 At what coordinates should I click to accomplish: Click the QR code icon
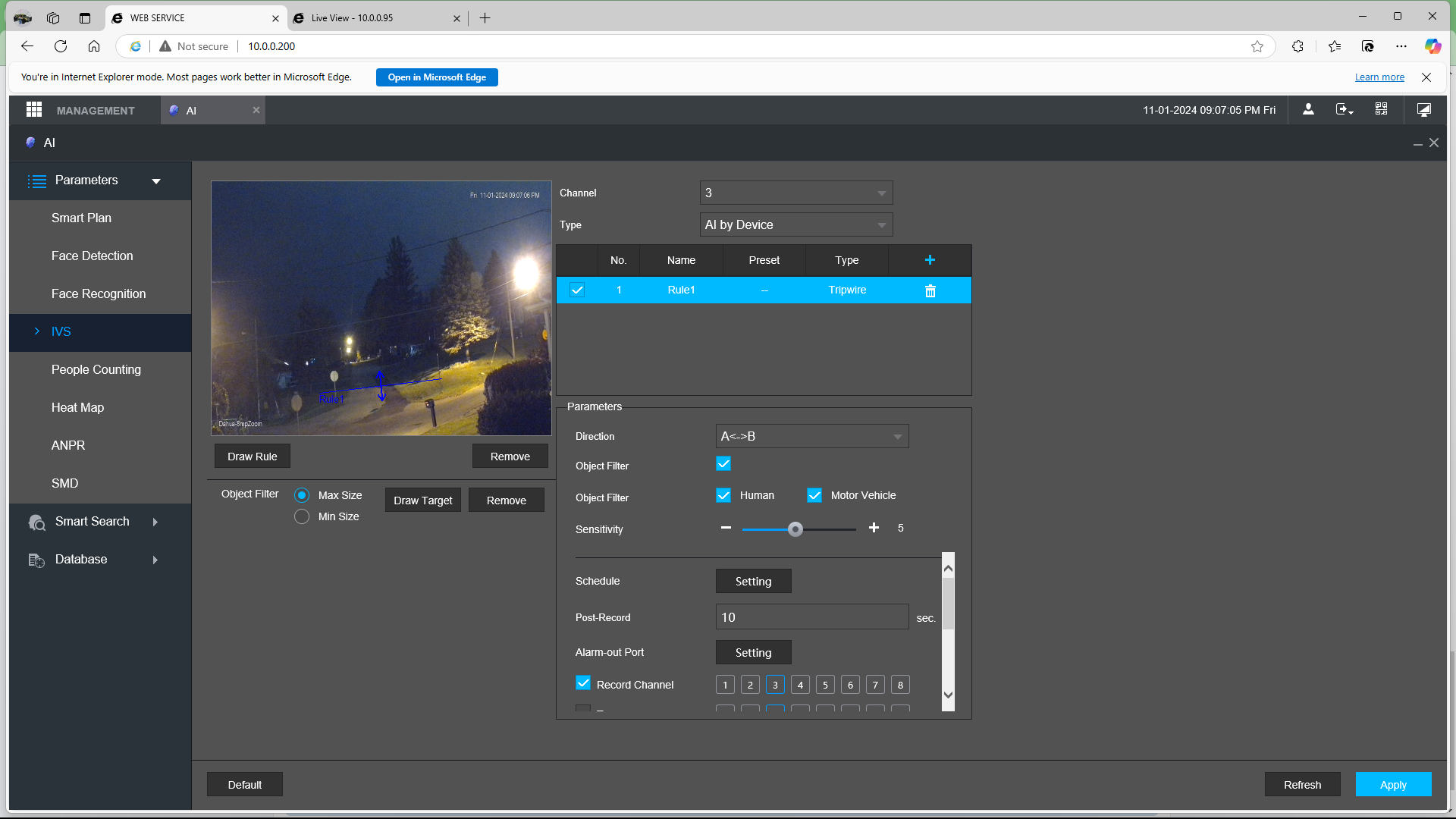pos(1382,109)
